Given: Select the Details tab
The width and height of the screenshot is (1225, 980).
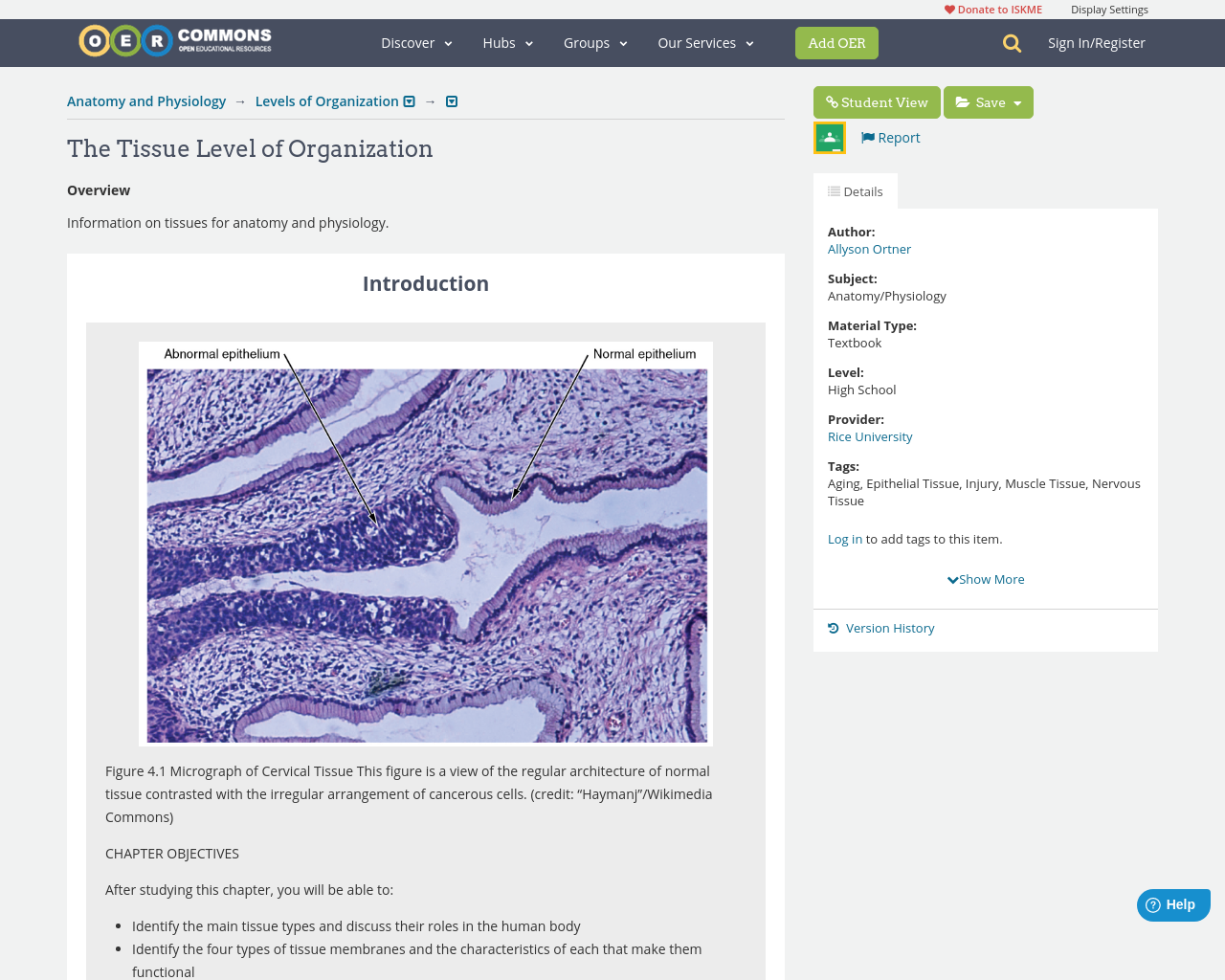Looking at the screenshot, I should (856, 191).
